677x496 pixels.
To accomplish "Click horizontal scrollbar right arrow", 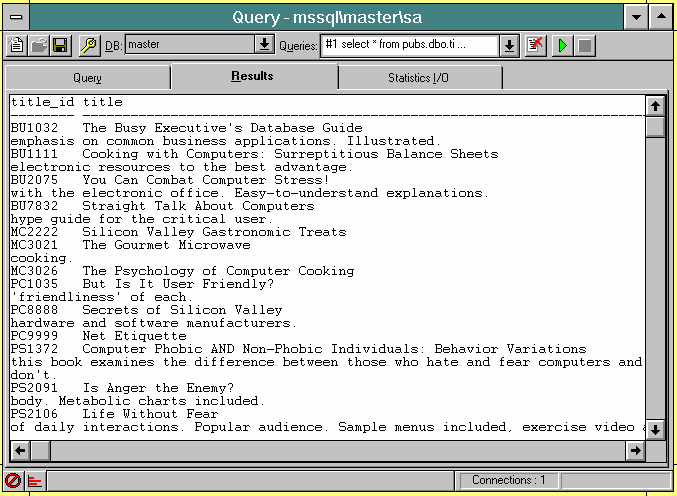I will pos(636,451).
